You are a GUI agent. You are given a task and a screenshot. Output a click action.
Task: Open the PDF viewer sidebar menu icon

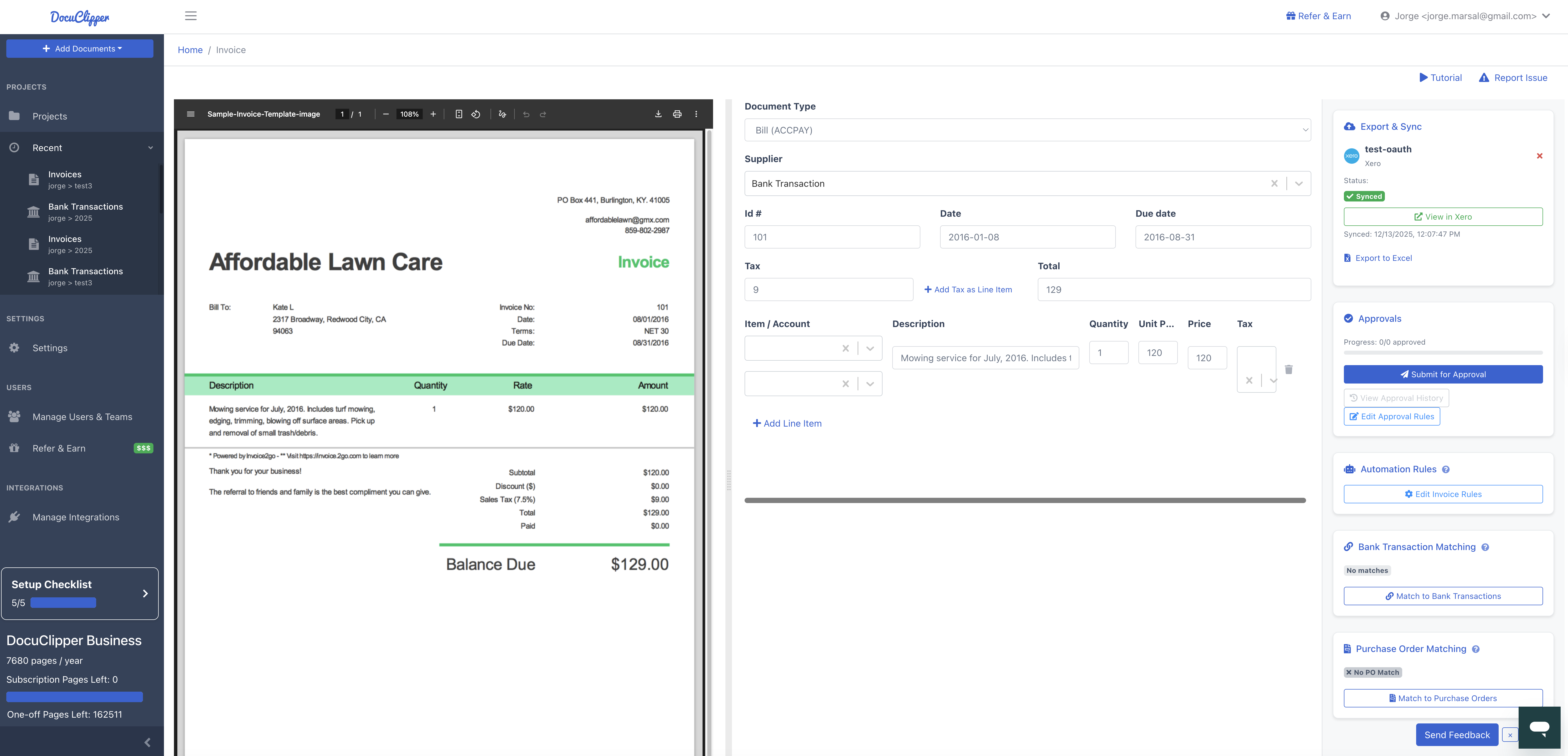190,115
